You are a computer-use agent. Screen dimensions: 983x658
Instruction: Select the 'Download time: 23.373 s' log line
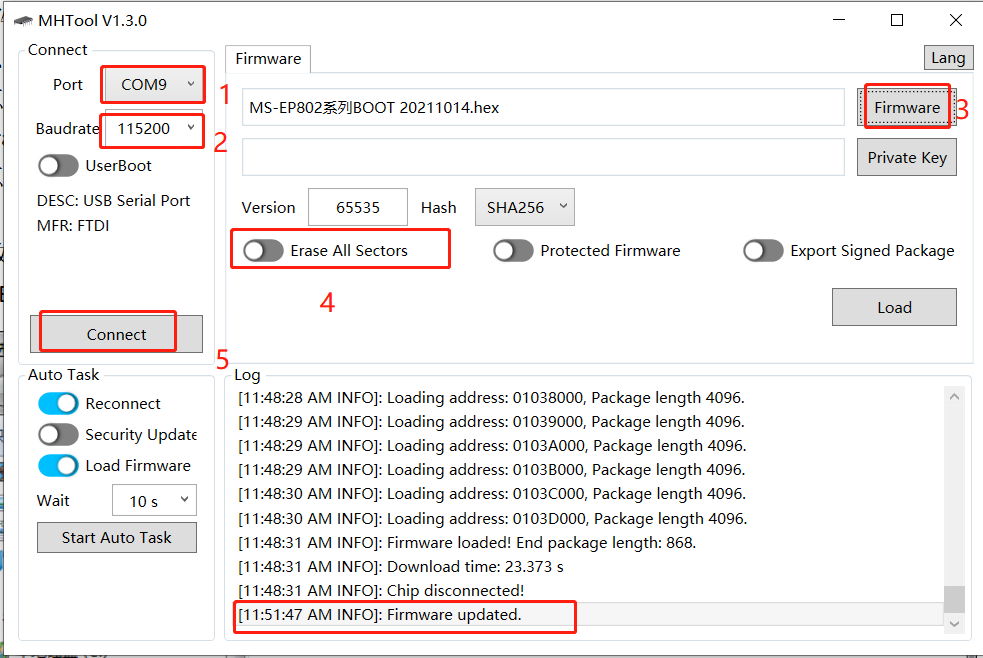pyautogui.click(x=589, y=567)
